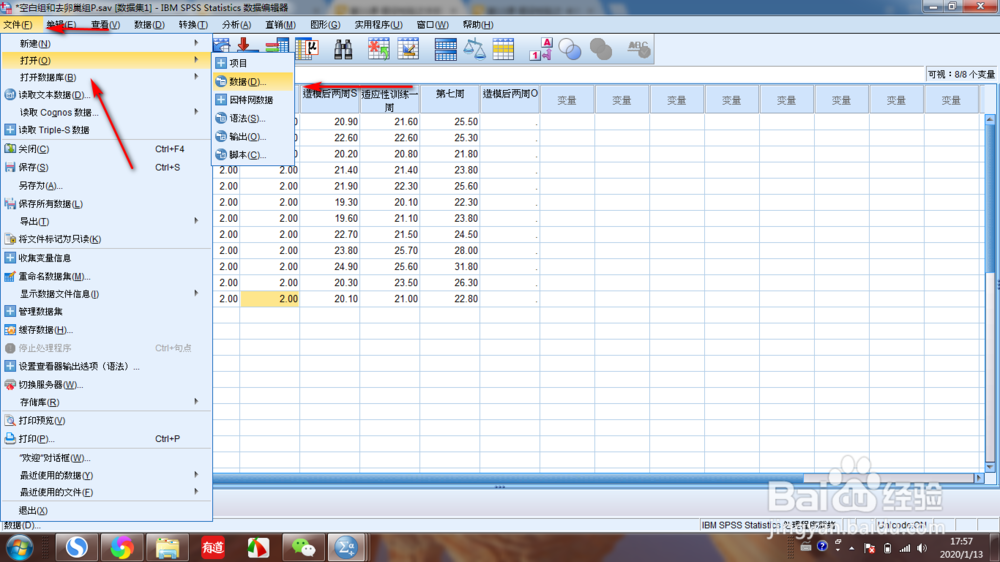The image size is (1000, 562).
Task: Open the colorful browser taskbar icon
Action: [x=122, y=547]
